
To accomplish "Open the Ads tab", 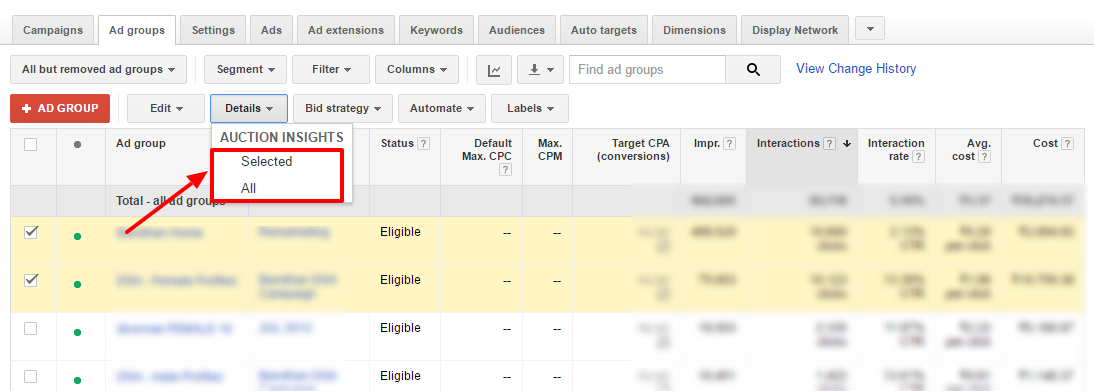I will pyautogui.click(x=271, y=31).
